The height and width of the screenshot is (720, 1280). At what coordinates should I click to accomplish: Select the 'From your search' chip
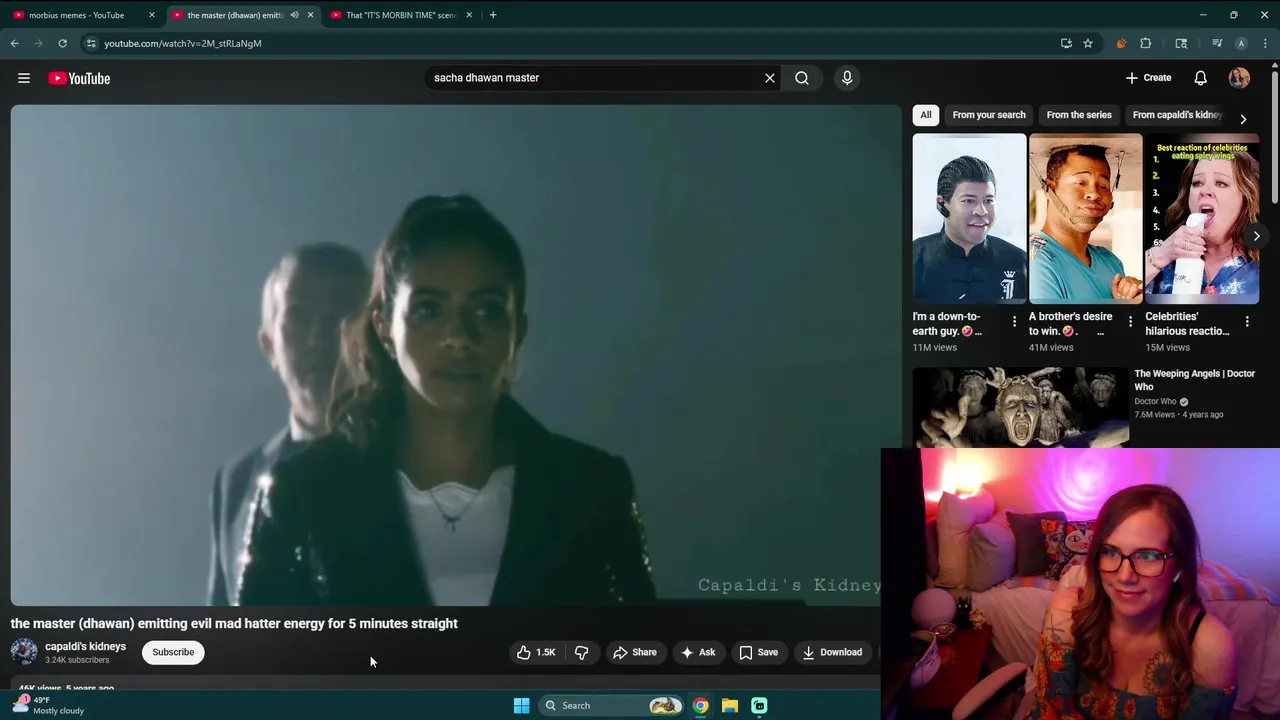[989, 115]
